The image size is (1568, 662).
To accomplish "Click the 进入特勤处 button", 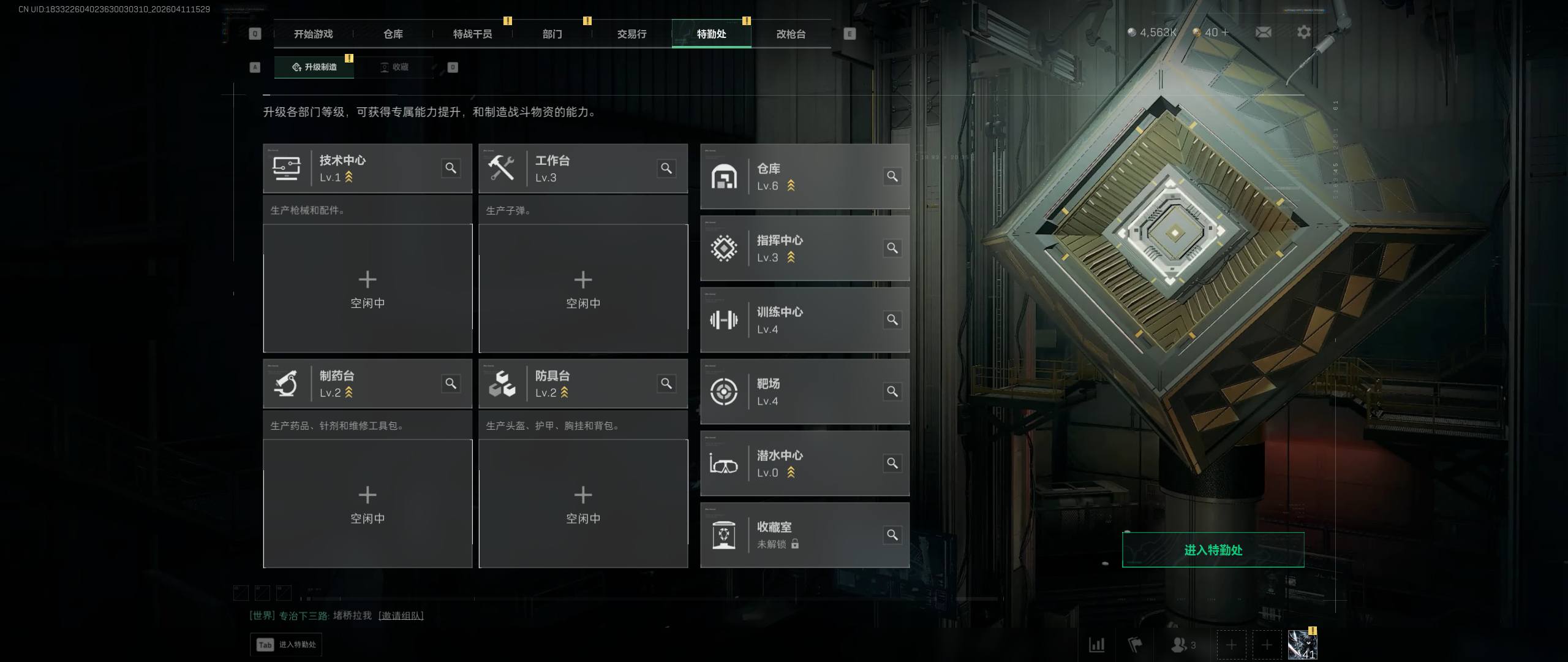I will point(1213,550).
